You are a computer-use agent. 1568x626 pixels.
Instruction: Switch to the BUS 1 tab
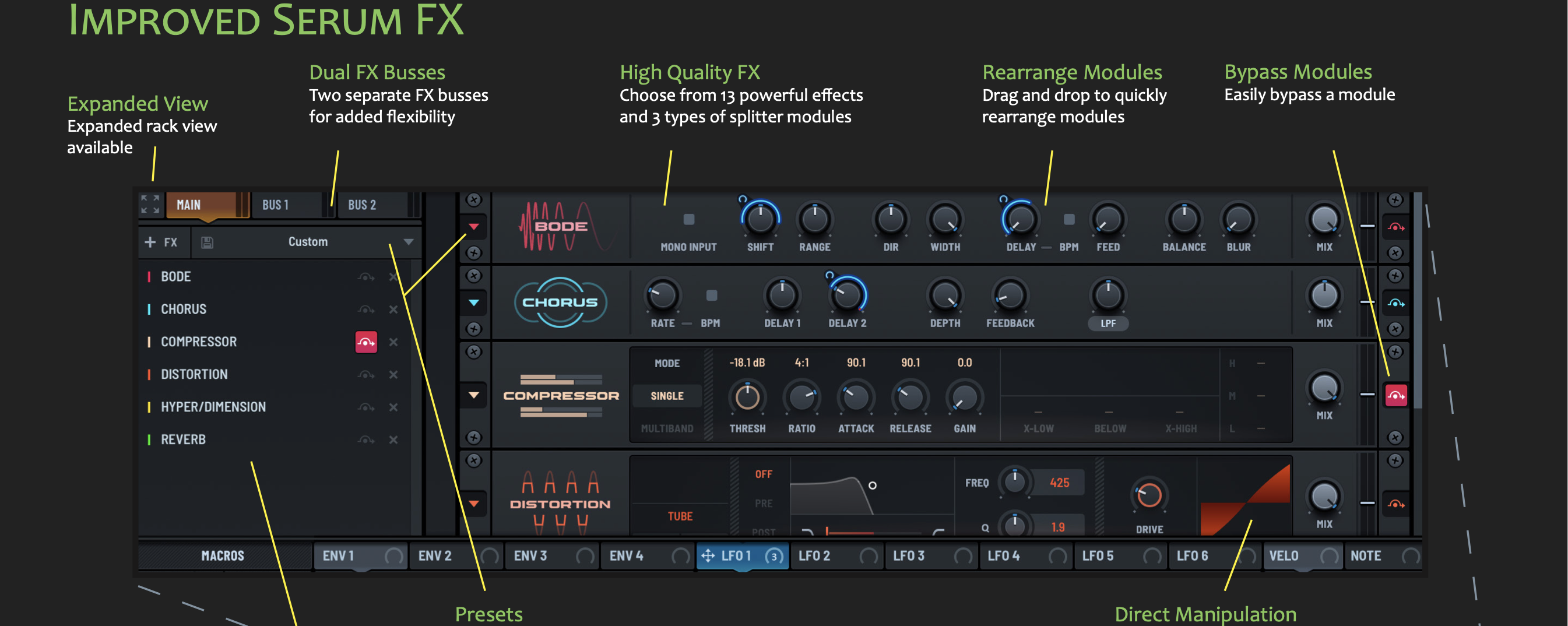(x=293, y=205)
